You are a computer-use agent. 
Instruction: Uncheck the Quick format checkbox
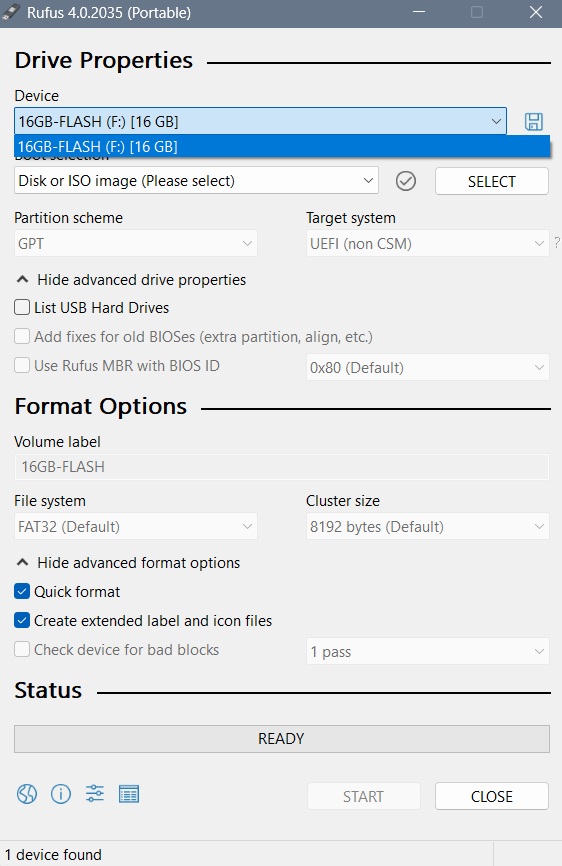pyautogui.click(x=22, y=592)
